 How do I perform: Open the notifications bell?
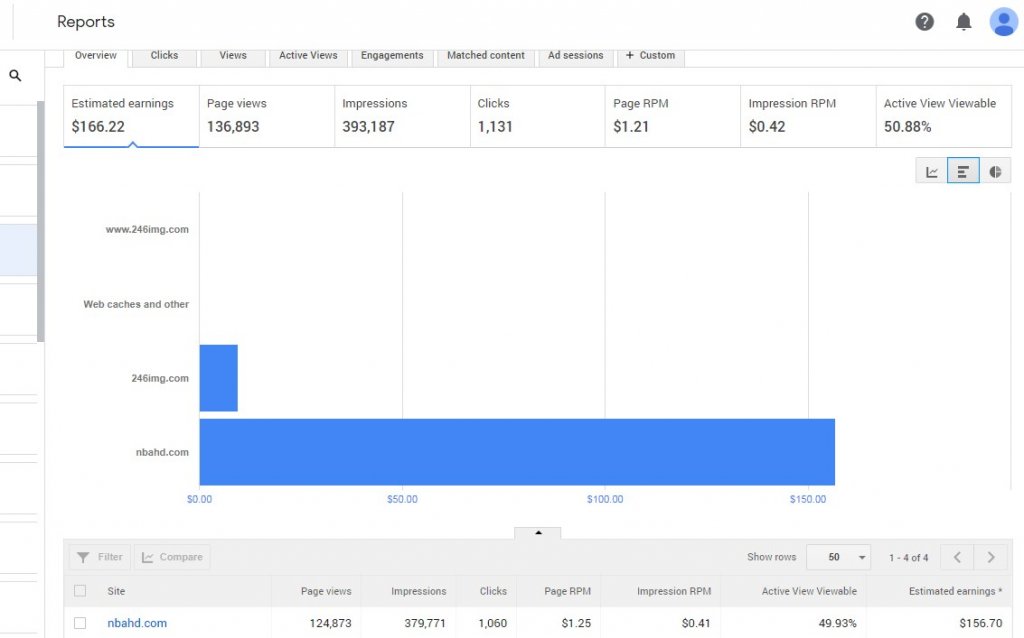pyautogui.click(x=963, y=22)
